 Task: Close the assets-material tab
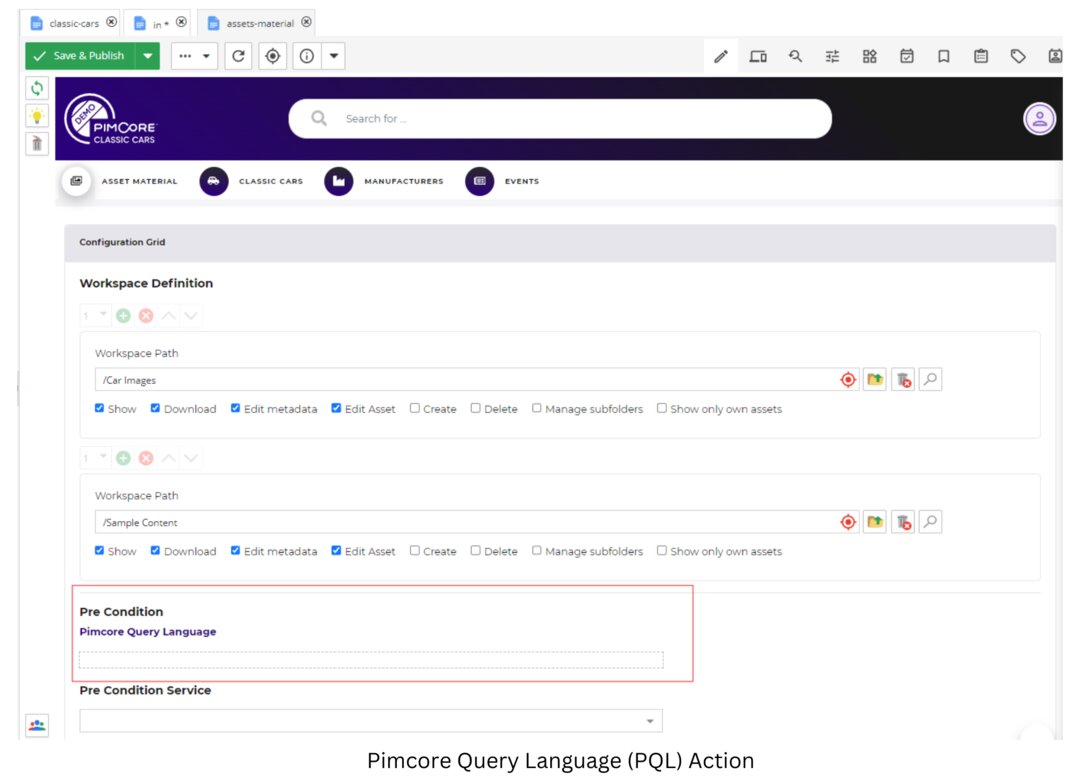[x=307, y=22]
